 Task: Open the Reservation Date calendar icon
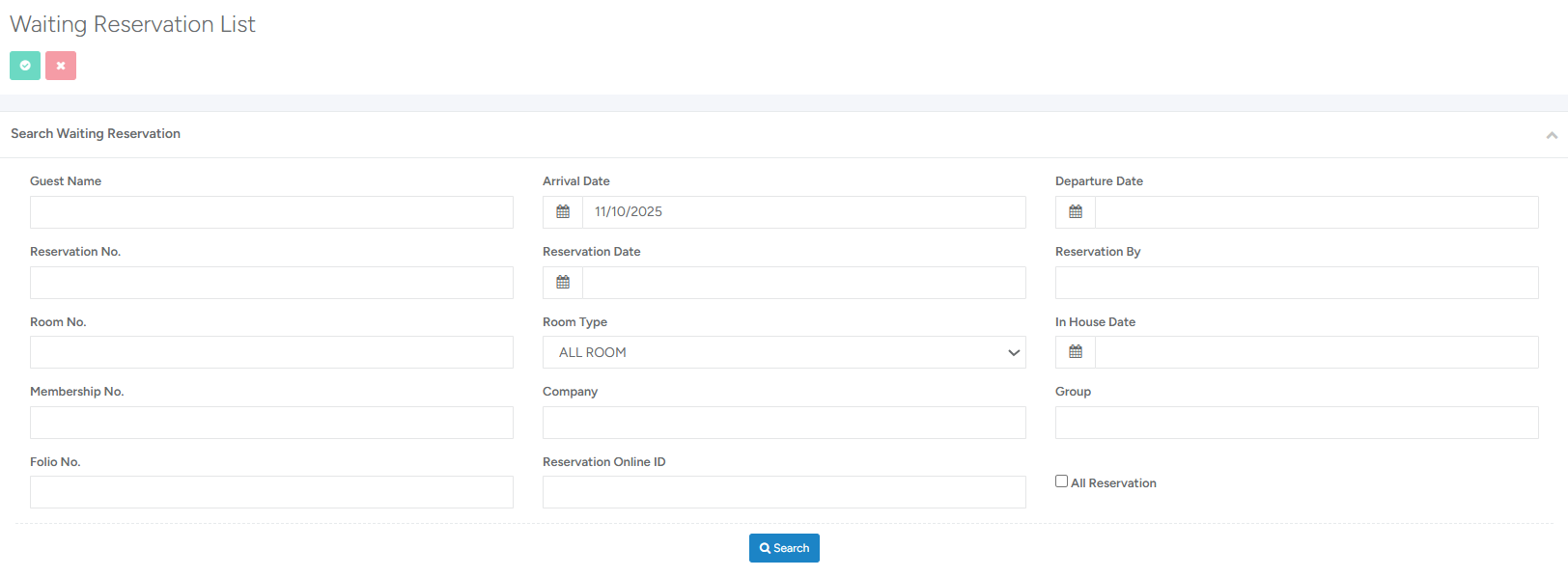pyautogui.click(x=563, y=283)
